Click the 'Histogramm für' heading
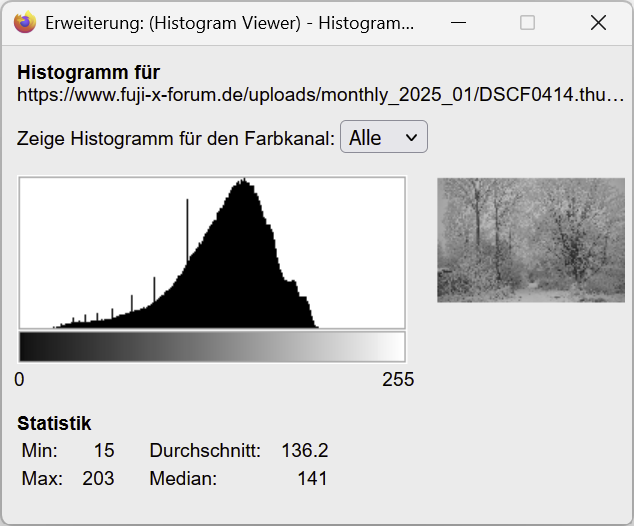The height and width of the screenshot is (526, 634). tap(89, 72)
